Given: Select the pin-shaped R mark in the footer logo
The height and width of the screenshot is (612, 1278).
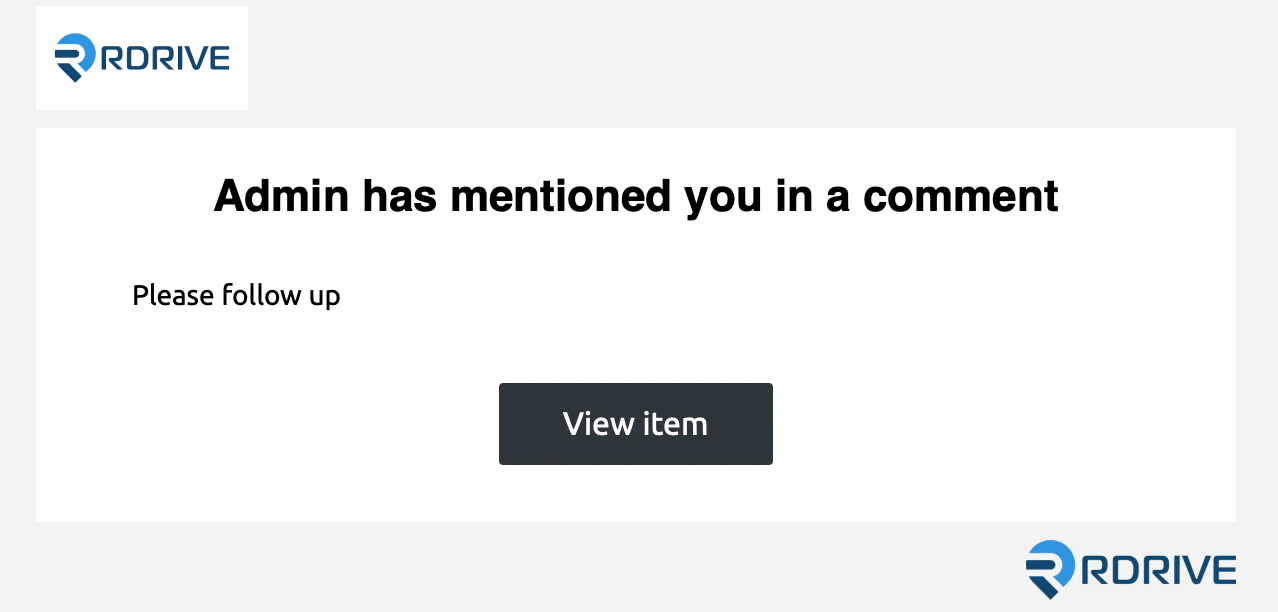Looking at the screenshot, I should coord(1049,570).
